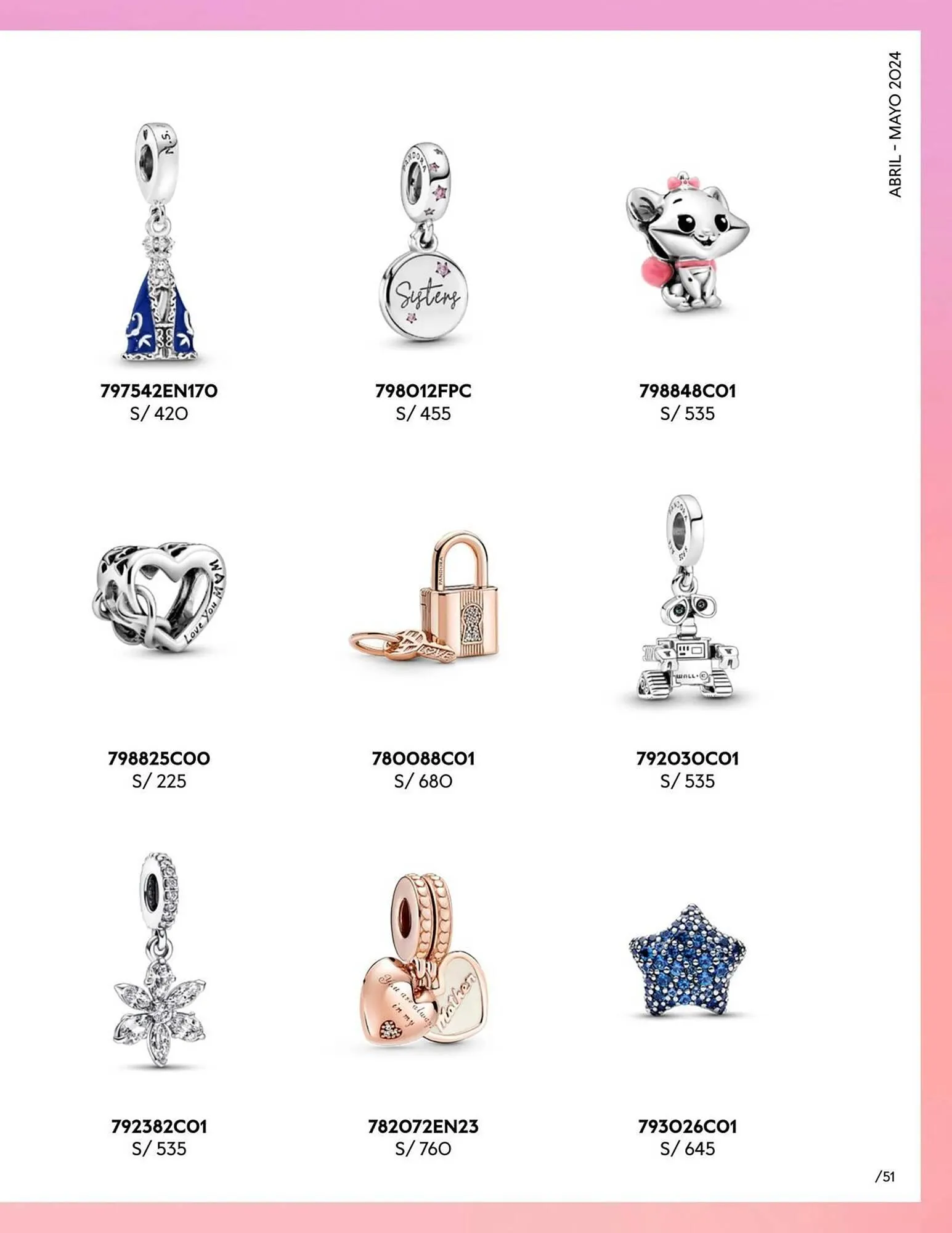Click product code 792030C01
The height and width of the screenshot is (1233, 952).
(x=687, y=758)
